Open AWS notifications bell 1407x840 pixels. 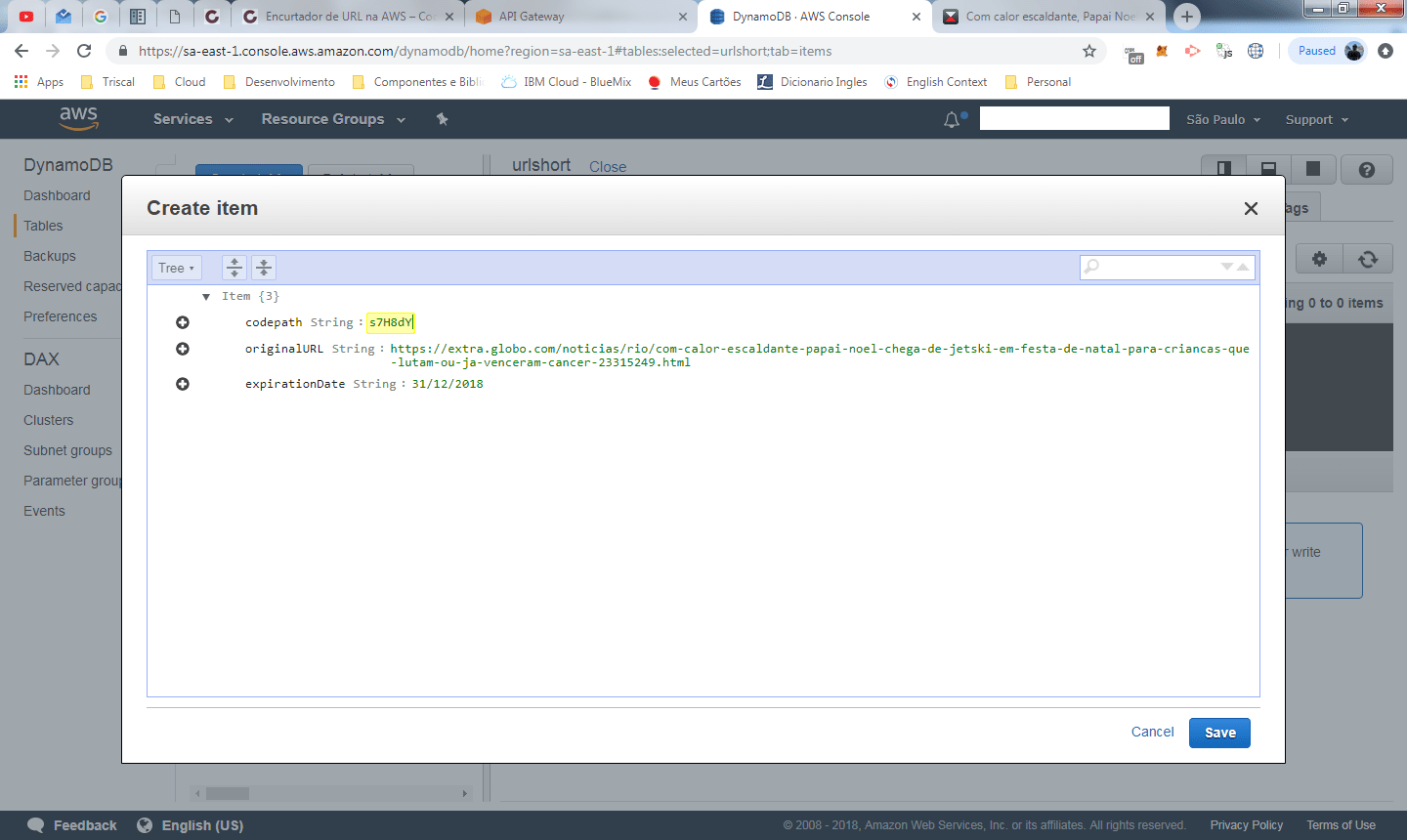coord(952,119)
